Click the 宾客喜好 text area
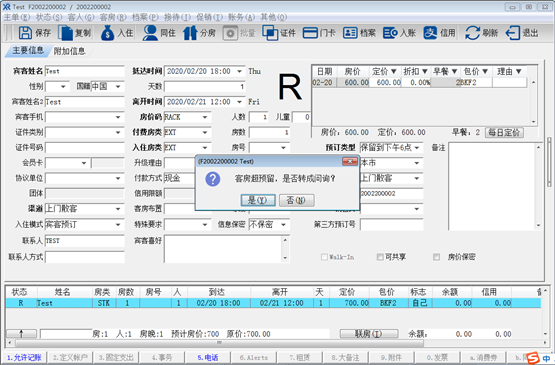Viewport: 555px width, 365px height. 223,249
